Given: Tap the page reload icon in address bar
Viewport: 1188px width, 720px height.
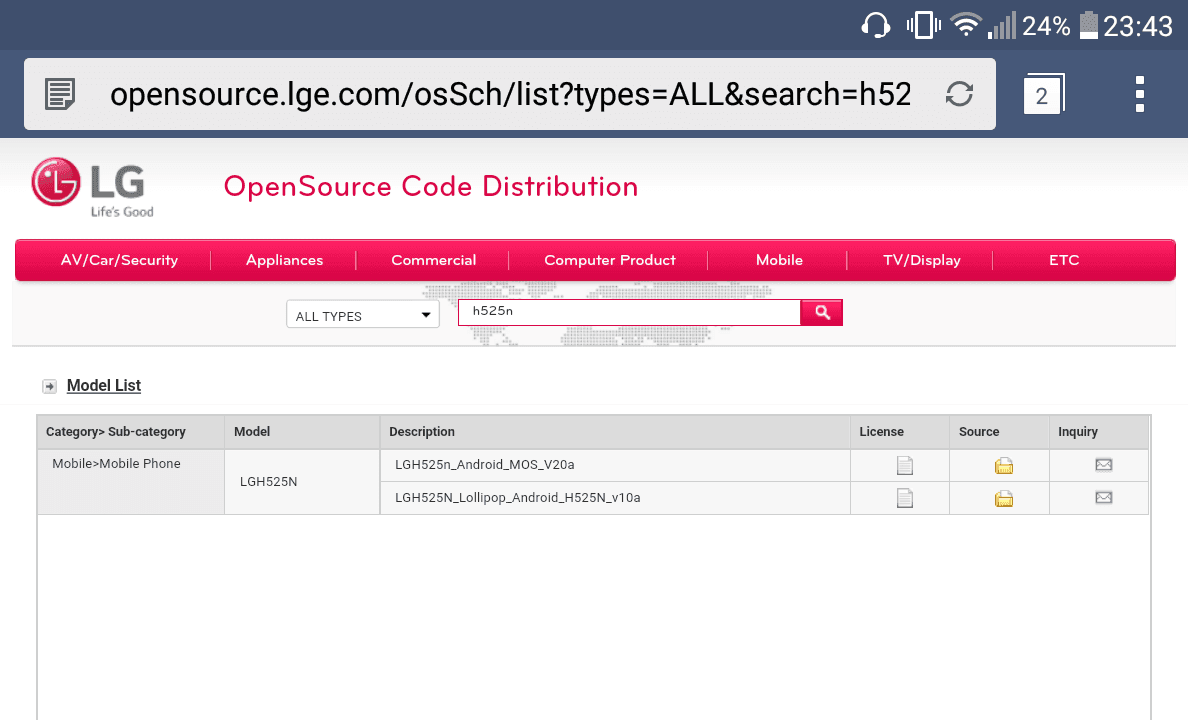Looking at the screenshot, I should tap(959, 94).
